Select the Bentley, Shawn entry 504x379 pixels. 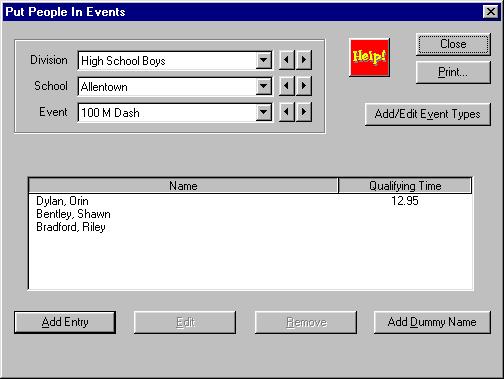[x=73, y=214]
